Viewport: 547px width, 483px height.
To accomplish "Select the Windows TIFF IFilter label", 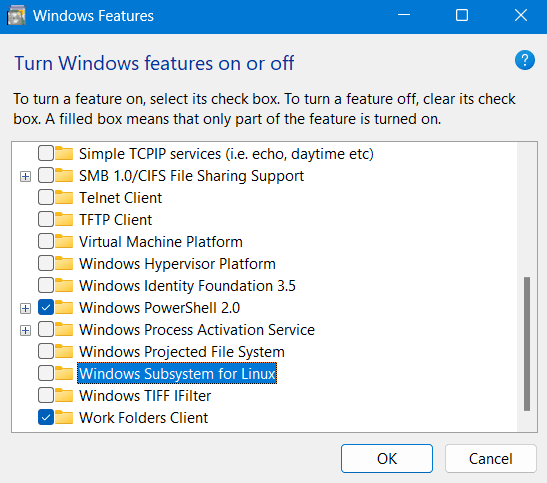I will point(145,395).
